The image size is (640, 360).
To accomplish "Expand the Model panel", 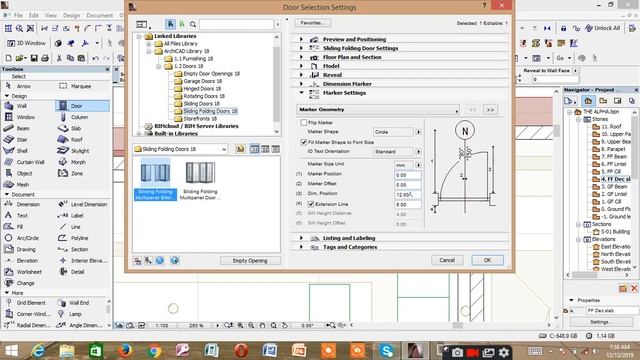I will tap(301, 66).
